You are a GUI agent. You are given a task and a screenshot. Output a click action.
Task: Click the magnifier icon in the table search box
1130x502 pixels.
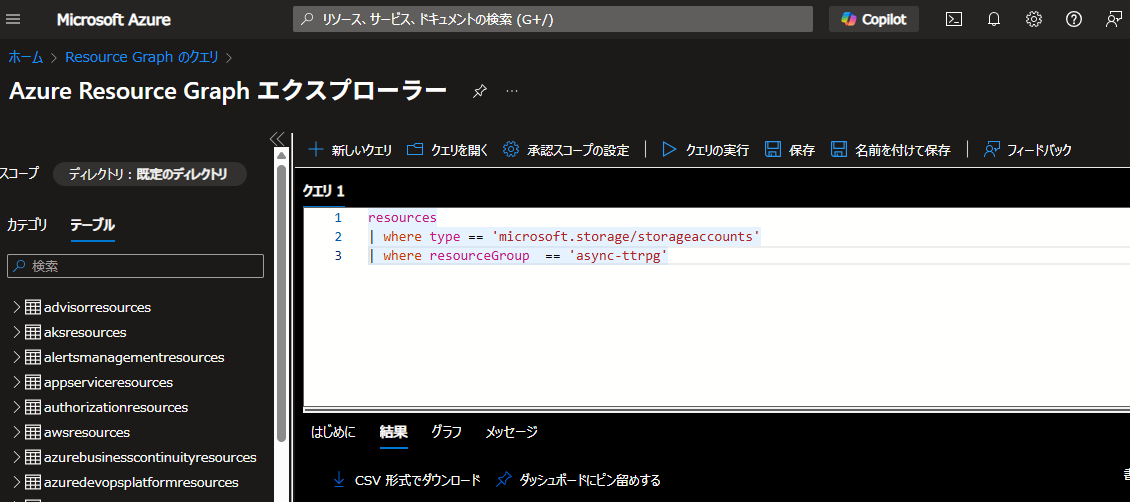coord(20,266)
